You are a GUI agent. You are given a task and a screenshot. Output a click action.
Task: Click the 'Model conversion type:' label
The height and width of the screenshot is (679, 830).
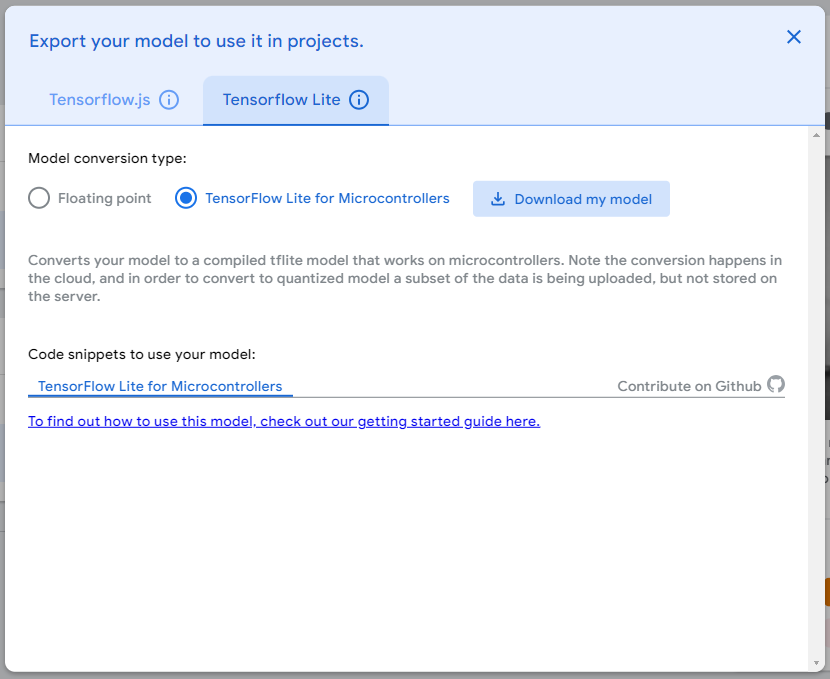pyautogui.click(x=107, y=158)
